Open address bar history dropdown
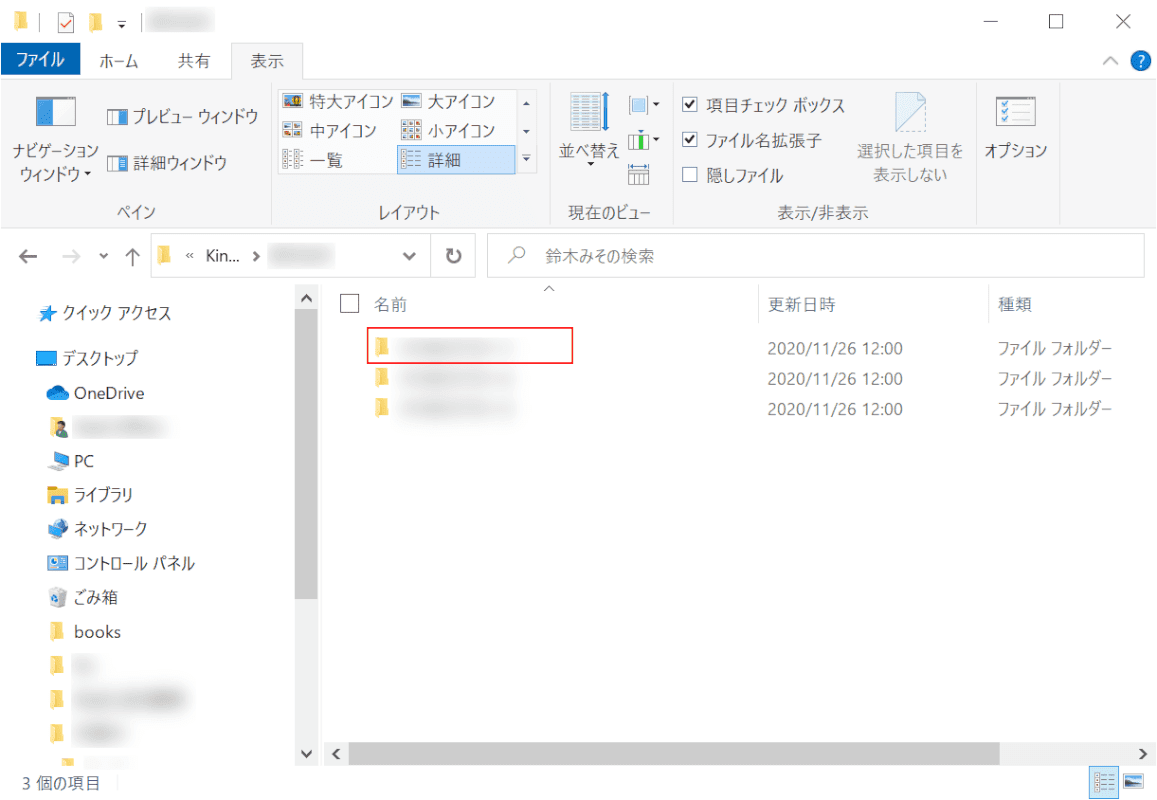 [x=409, y=256]
